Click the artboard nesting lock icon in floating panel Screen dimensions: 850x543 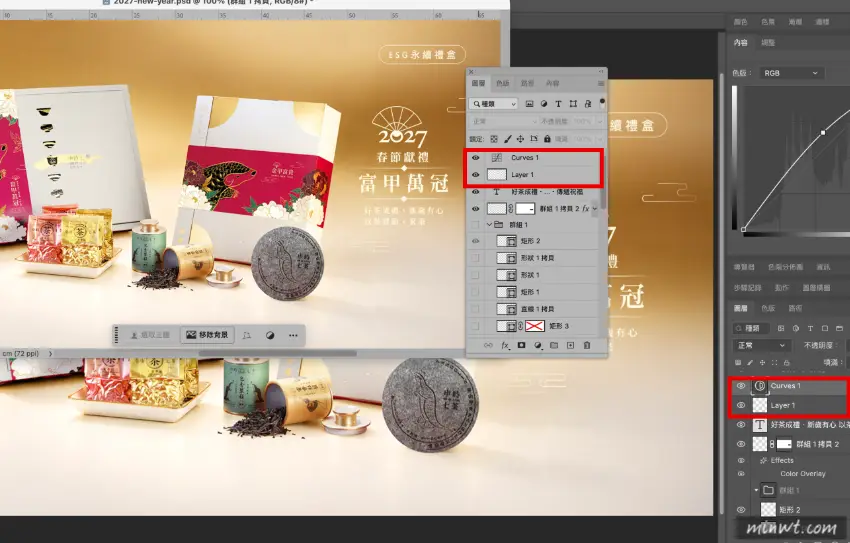534,139
